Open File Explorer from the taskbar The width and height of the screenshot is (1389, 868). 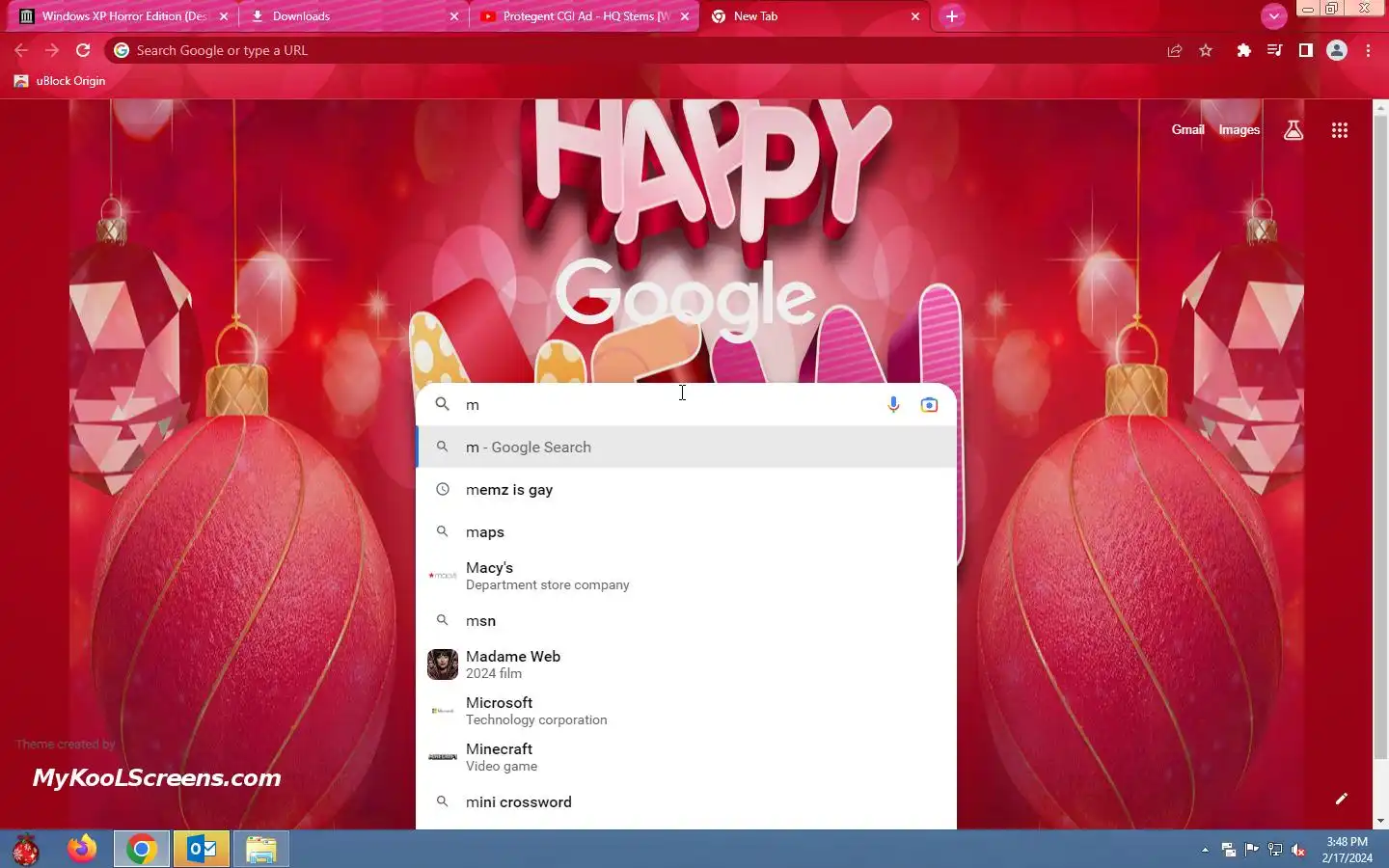[x=261, y=850]
